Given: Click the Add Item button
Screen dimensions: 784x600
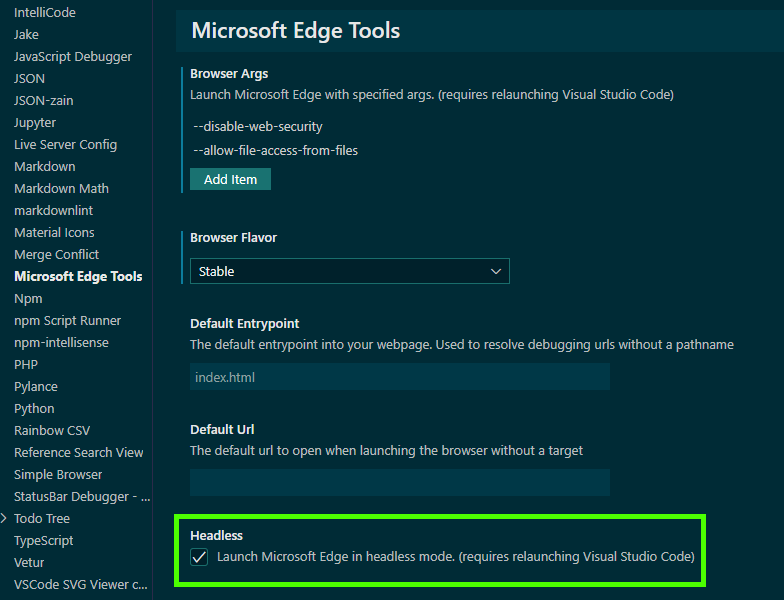Looking at the screenshot, I should coord(230,179).
